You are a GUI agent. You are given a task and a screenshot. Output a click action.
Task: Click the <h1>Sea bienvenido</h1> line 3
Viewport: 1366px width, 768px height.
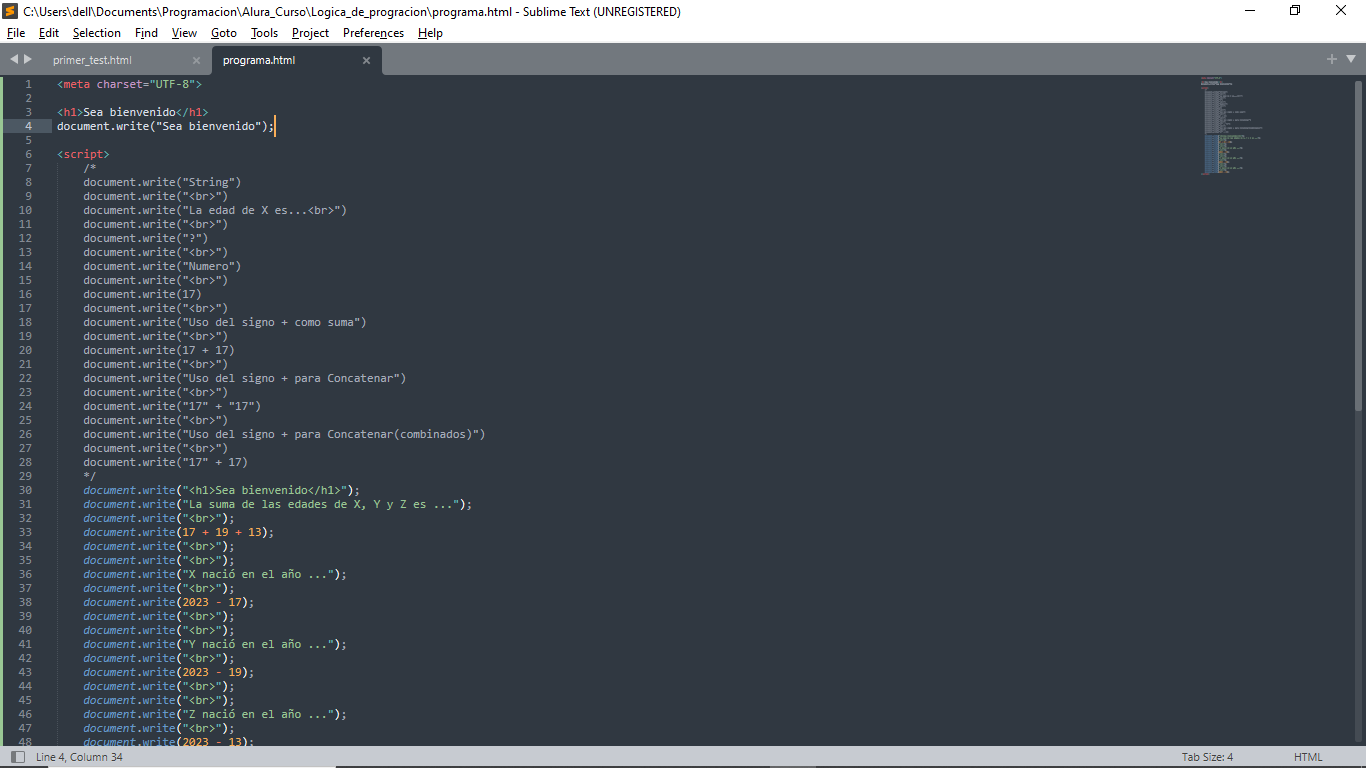pos(132,112)
